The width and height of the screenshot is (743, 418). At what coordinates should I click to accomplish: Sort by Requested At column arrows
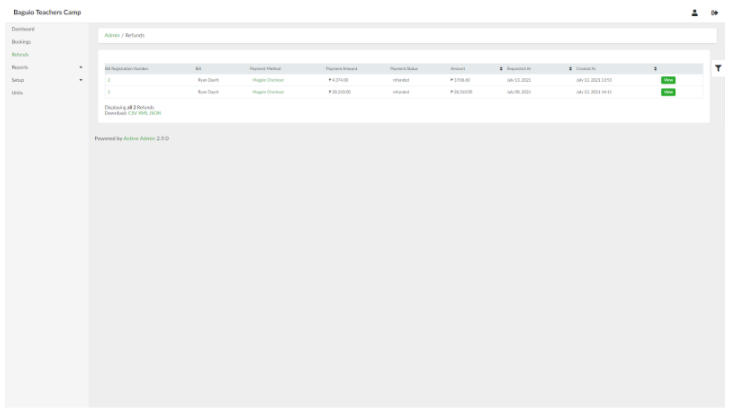pyautogui.click(x=570, y=68)
